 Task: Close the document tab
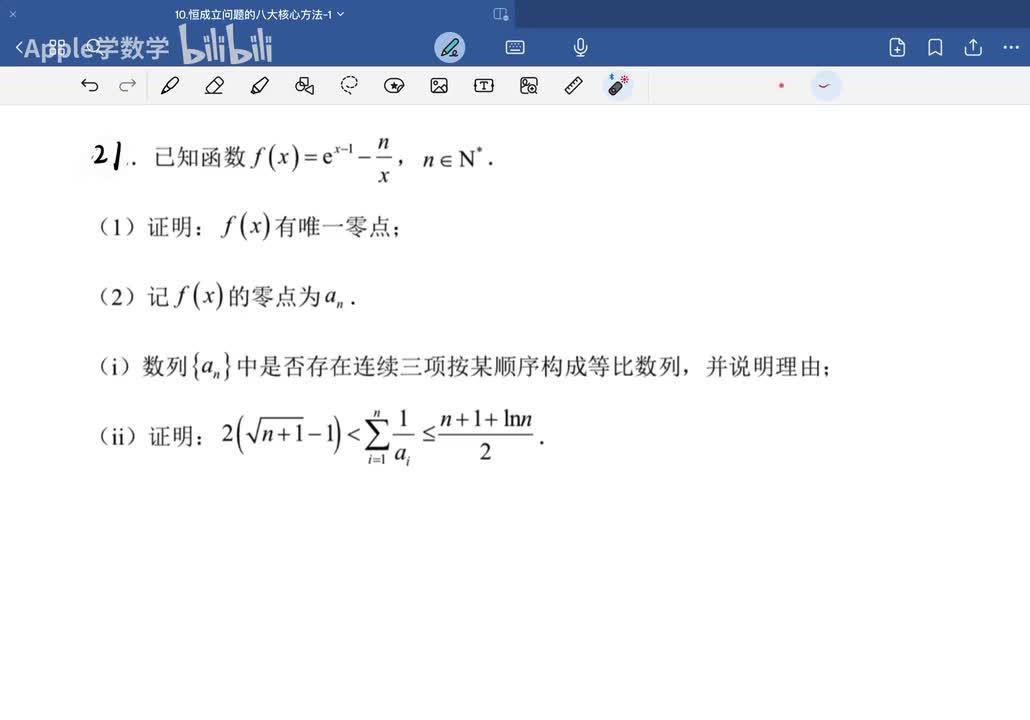(12, 14)
